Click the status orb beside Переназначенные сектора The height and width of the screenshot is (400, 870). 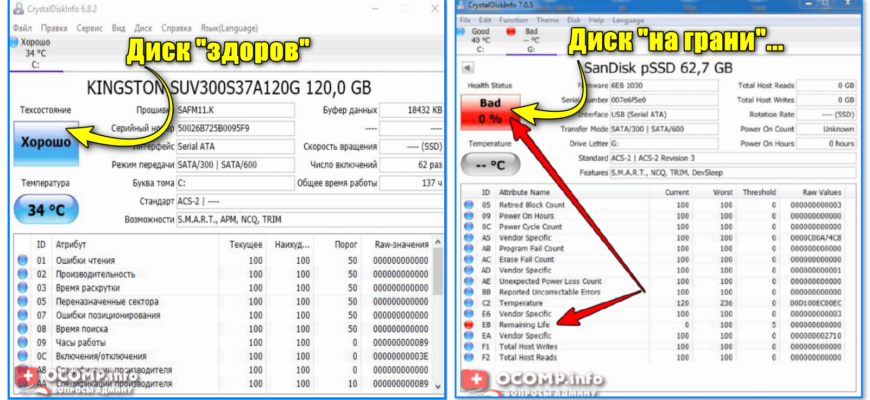click(x=23, y=301)
